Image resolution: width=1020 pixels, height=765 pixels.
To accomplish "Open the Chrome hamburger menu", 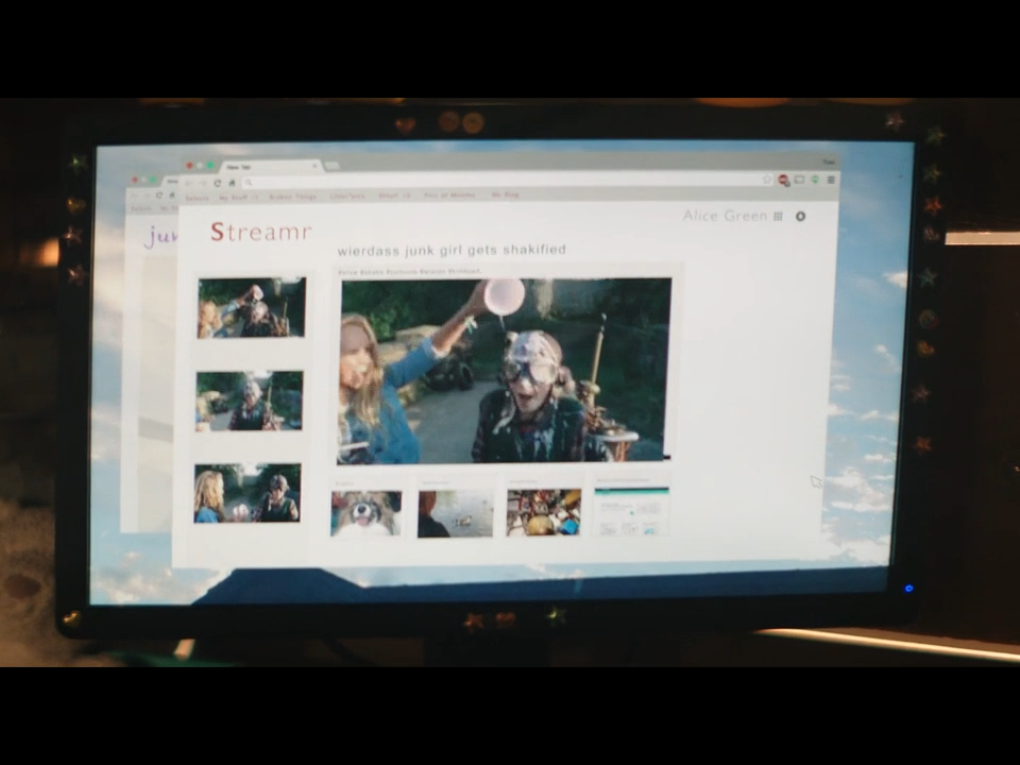I will coord(831,180).
